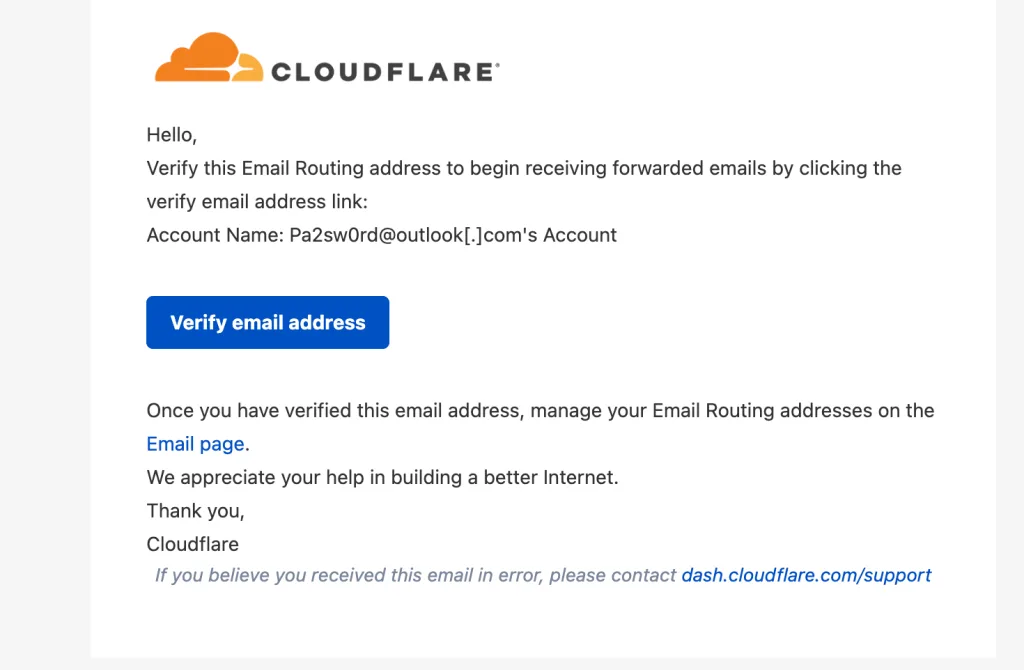Click the Thank you closing line
Screen dimensions: 1024x670
coord(194,510)
